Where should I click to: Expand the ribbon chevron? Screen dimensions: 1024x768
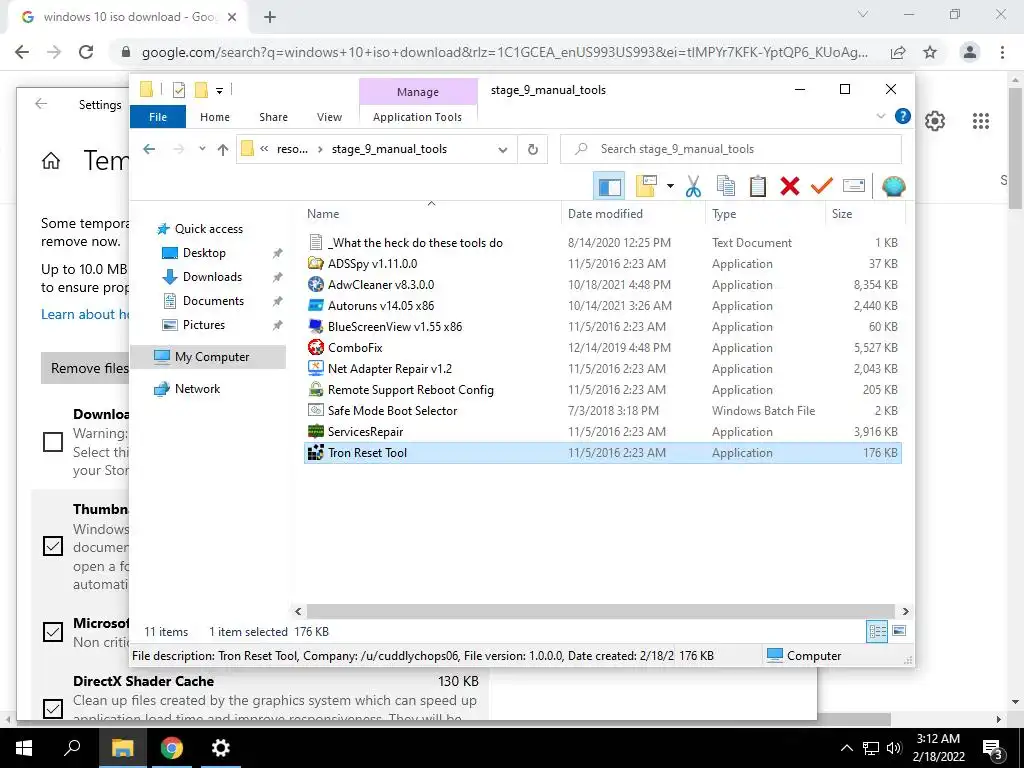click(x=880, y=116)
